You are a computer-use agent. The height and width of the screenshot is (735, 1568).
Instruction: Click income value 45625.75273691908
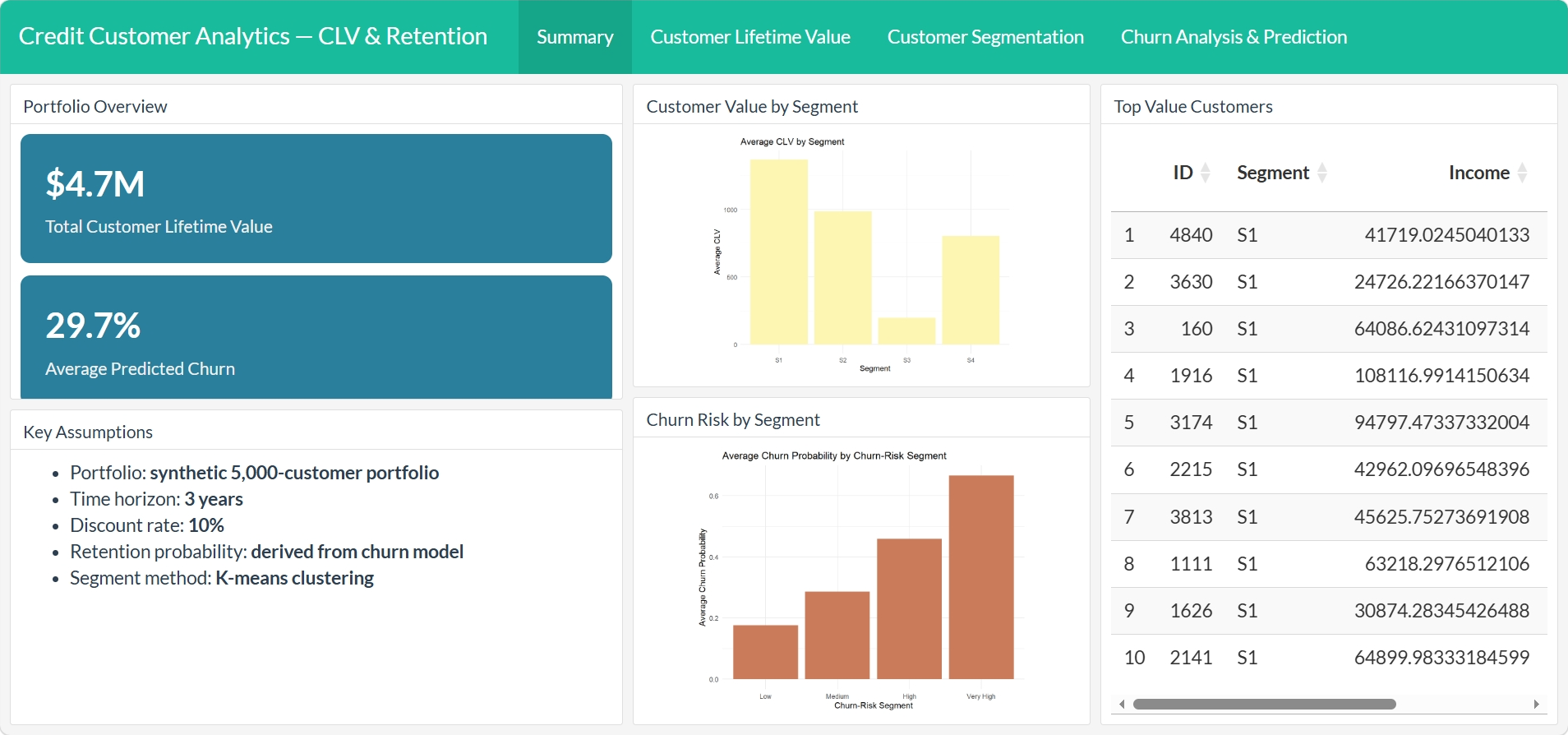click(1442, 517)
